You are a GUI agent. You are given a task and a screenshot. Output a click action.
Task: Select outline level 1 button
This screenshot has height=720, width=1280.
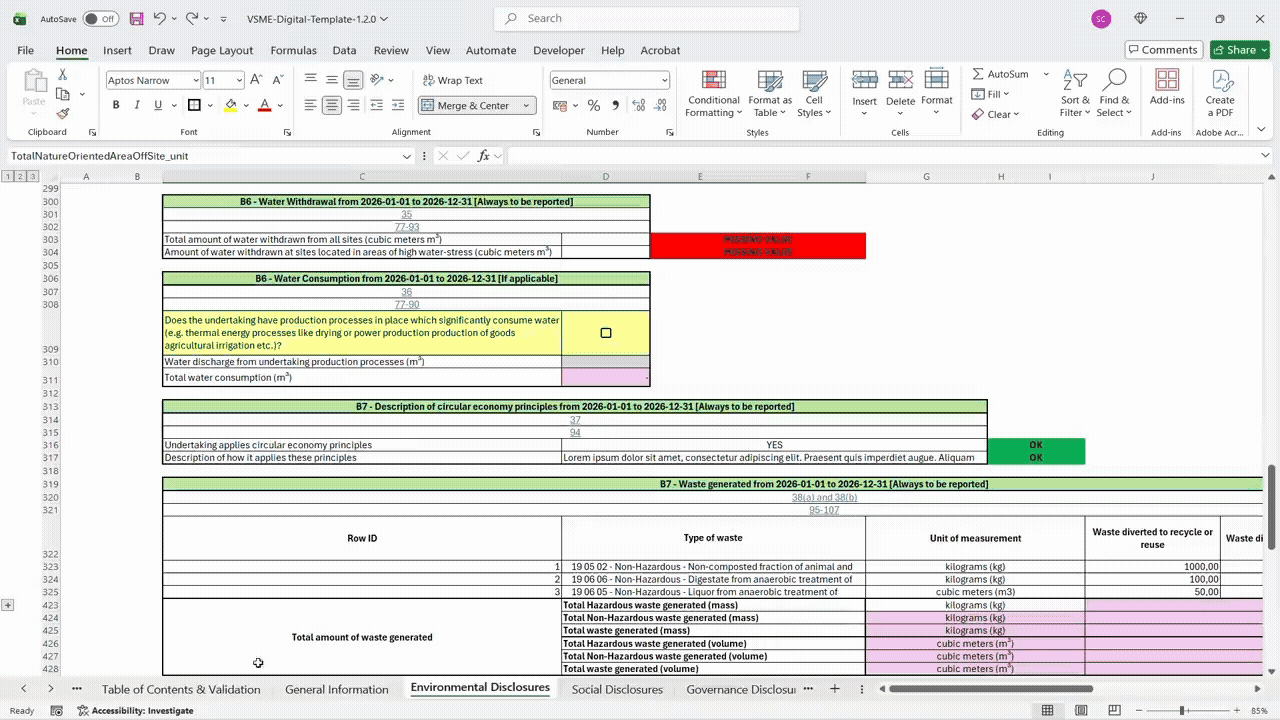pos(8,176)
